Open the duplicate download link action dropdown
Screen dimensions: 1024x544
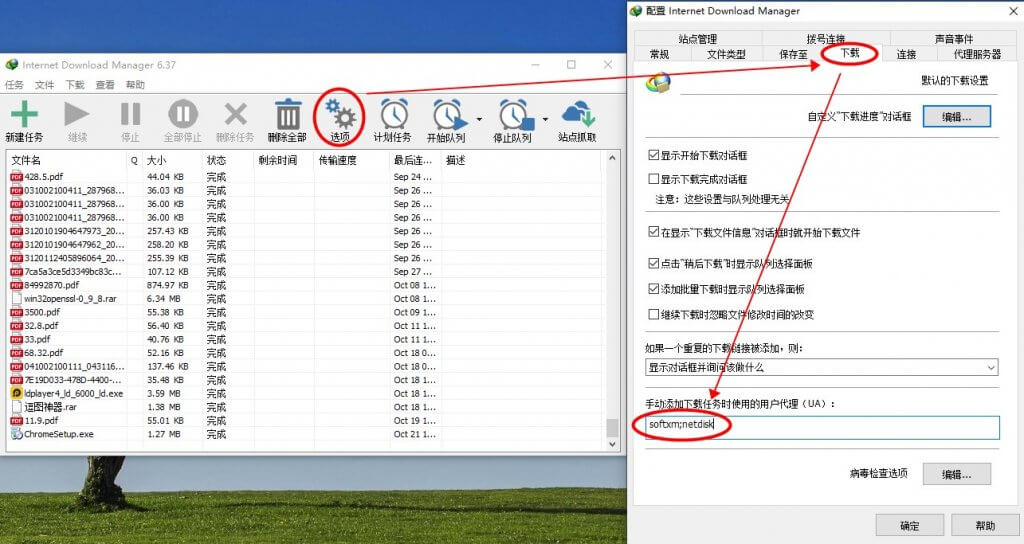pos(822,367)
